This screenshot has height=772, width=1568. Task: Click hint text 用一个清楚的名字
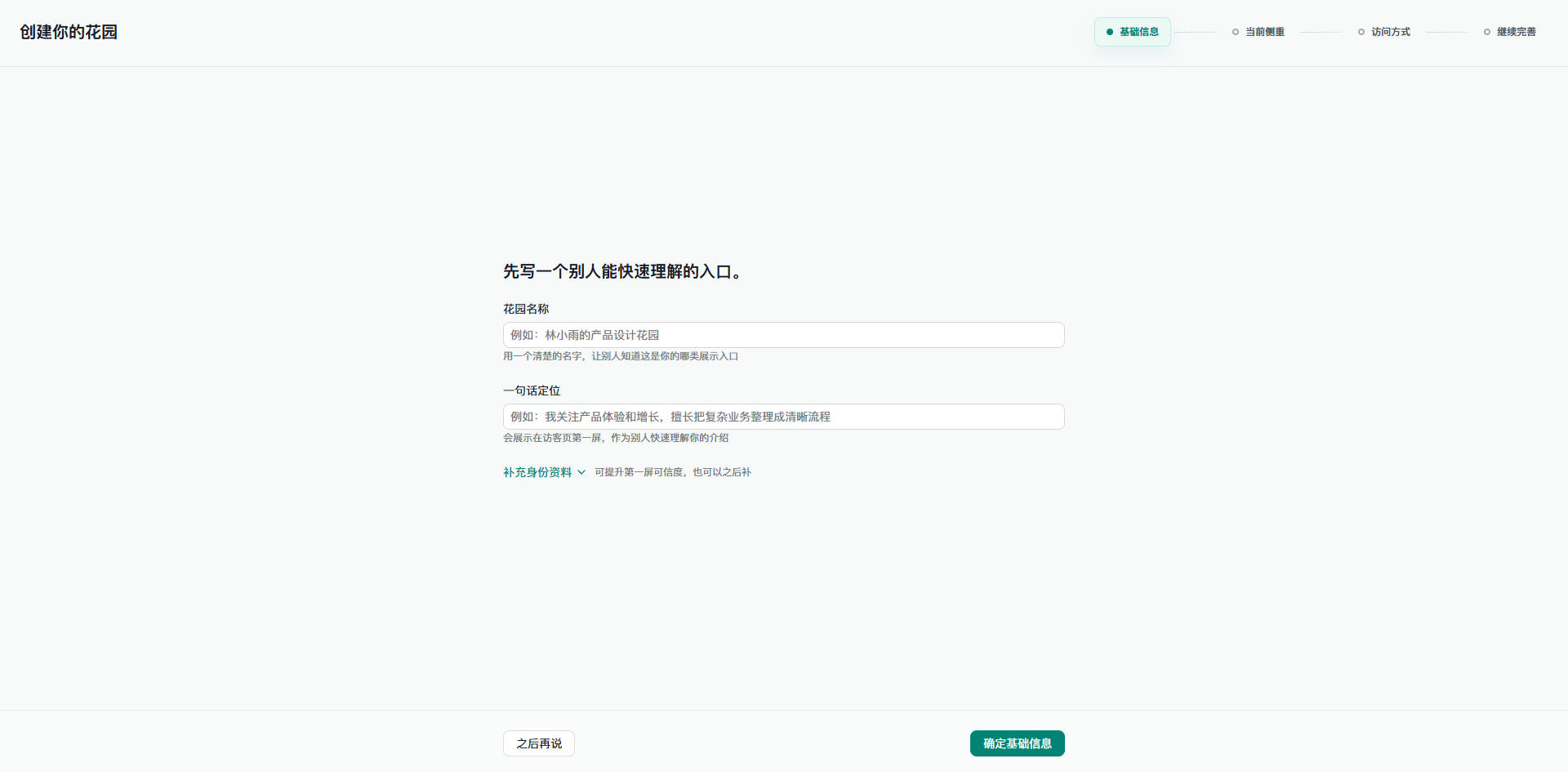[621, 356]
